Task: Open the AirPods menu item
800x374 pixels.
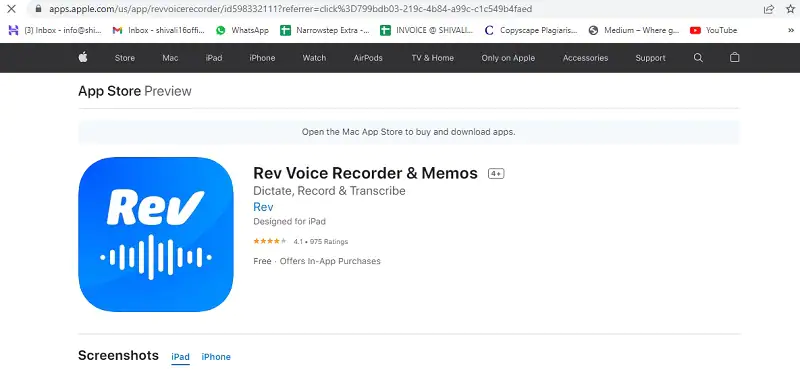Action: (368, 58)
